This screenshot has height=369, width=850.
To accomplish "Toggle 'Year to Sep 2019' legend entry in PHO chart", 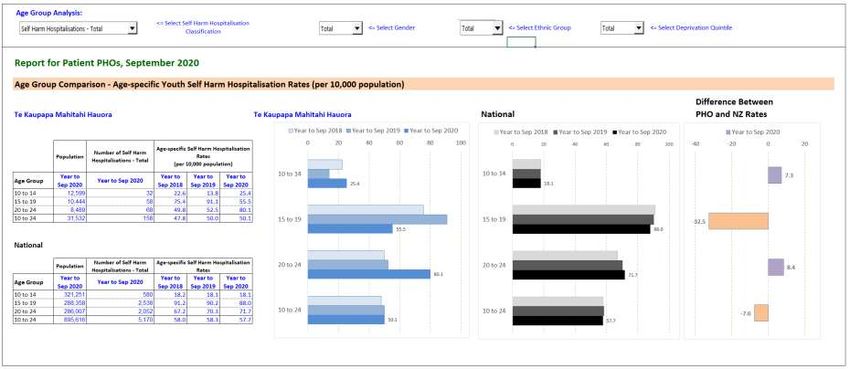I will click(x=375, y=131).
